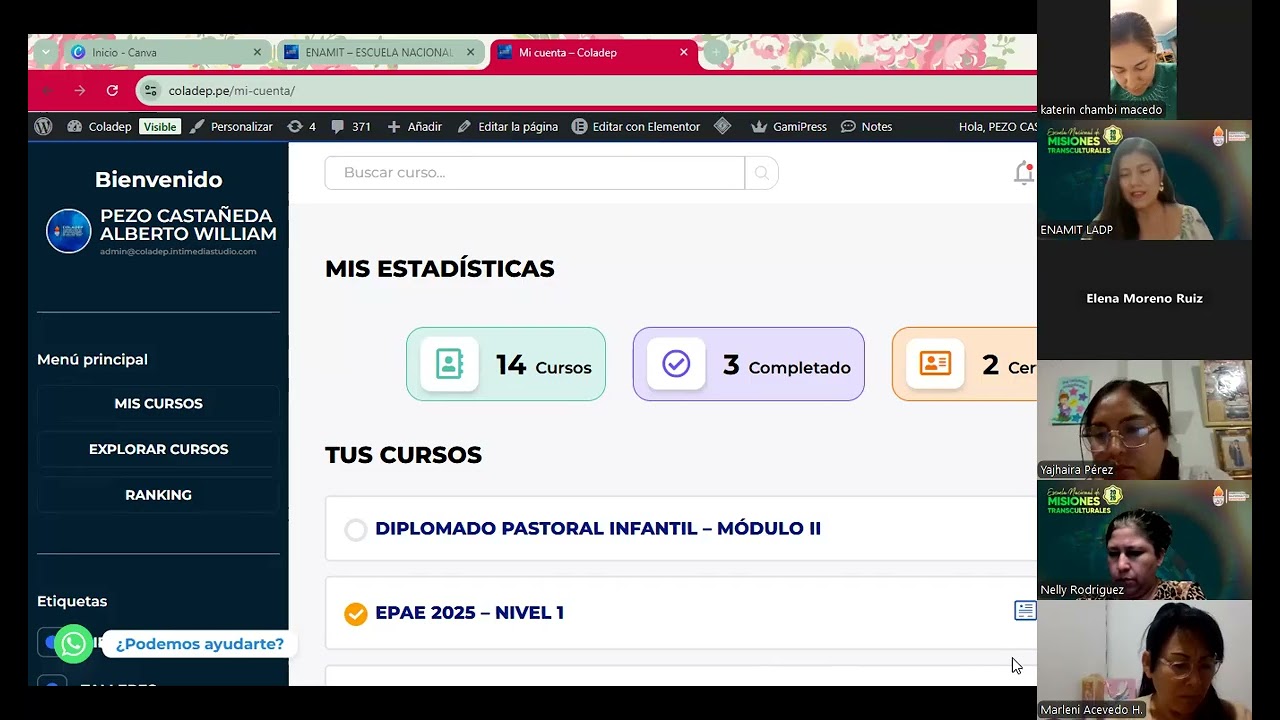This screenshot has height=720, width=1280.
Task: Close the ENAMIT tab
Action: point(470,52)
